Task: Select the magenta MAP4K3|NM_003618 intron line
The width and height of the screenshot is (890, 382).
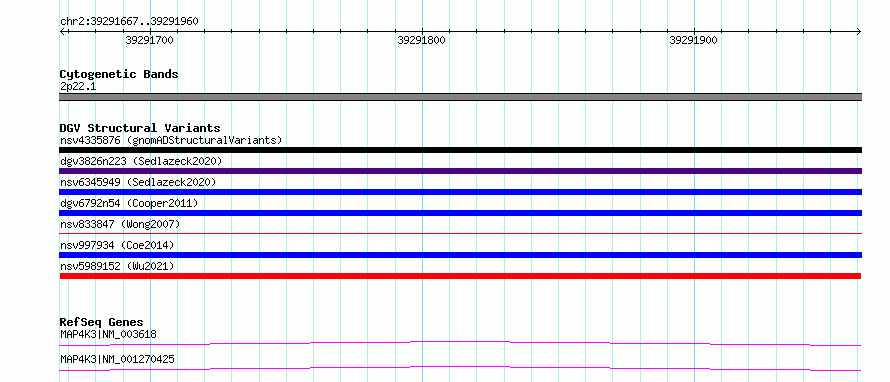Action: tap(460, 343)
